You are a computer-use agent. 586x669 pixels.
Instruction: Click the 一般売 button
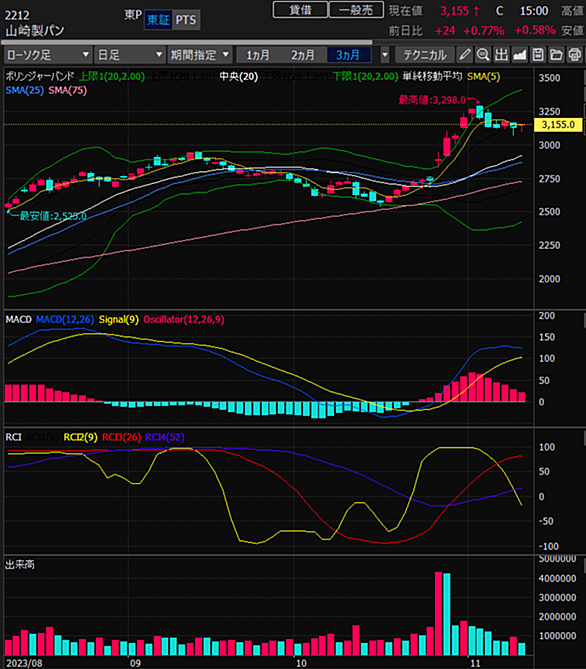click(x=356, y=9)
